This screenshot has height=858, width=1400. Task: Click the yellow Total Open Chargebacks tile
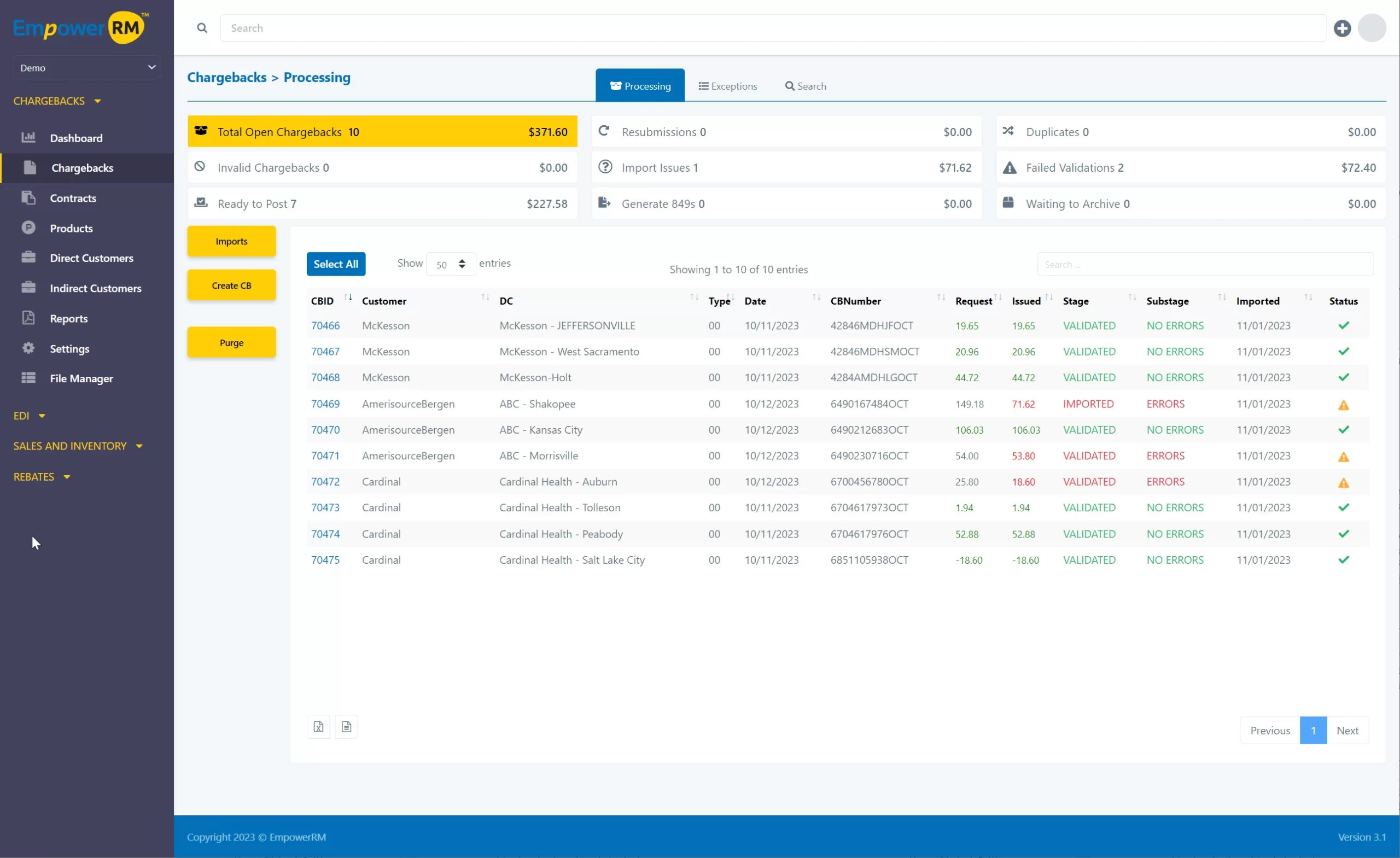coord(382,132)
